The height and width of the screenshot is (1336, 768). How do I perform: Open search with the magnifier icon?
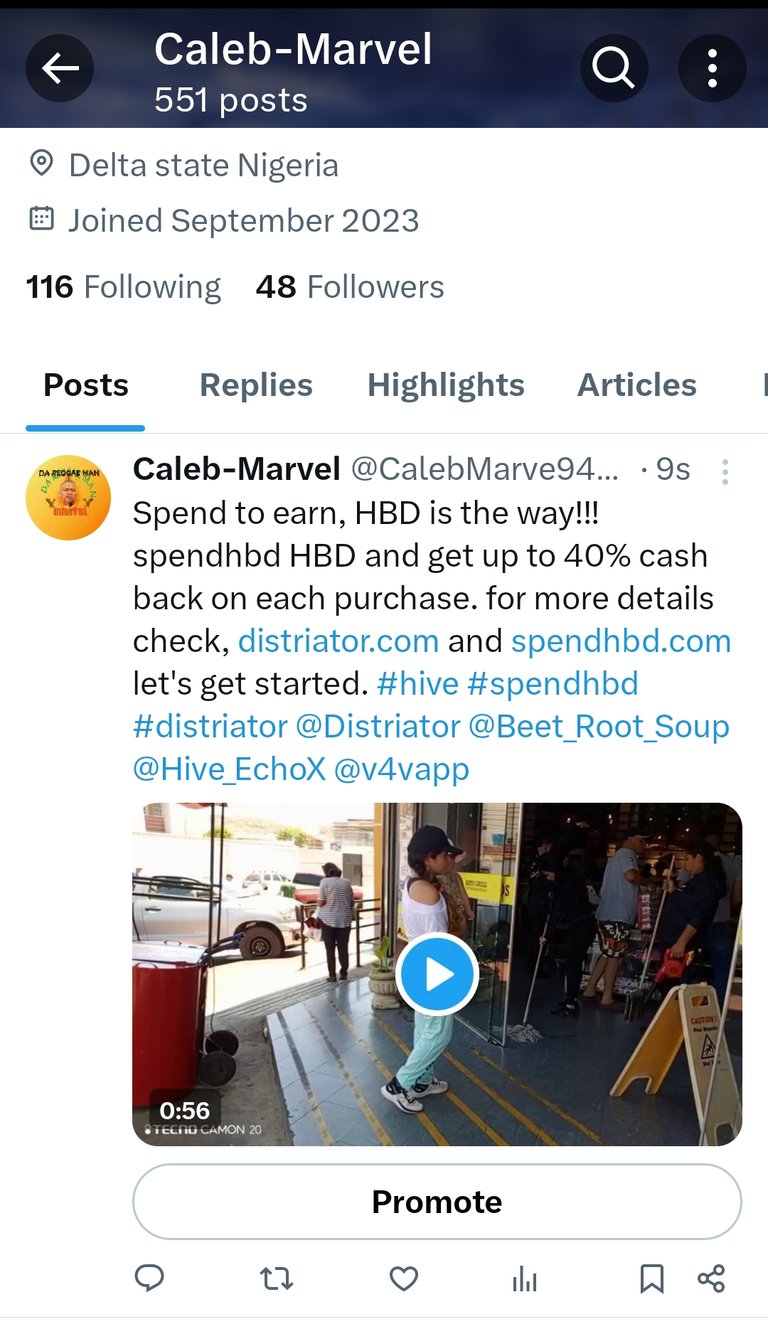click(x=614, y=68)
